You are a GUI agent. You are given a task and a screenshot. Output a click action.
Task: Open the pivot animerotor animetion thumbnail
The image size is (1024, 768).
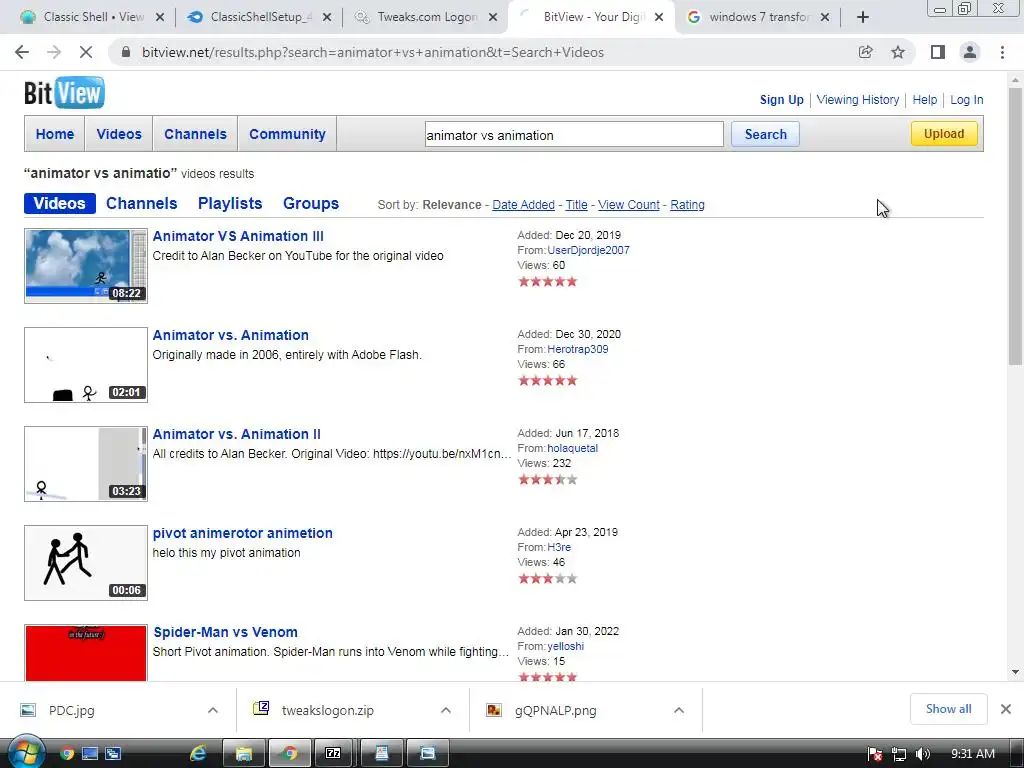point(86,563)
